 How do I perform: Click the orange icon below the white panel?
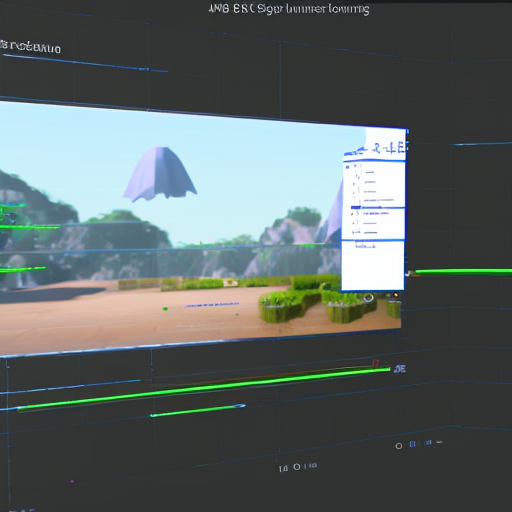[x=396, y=295]
